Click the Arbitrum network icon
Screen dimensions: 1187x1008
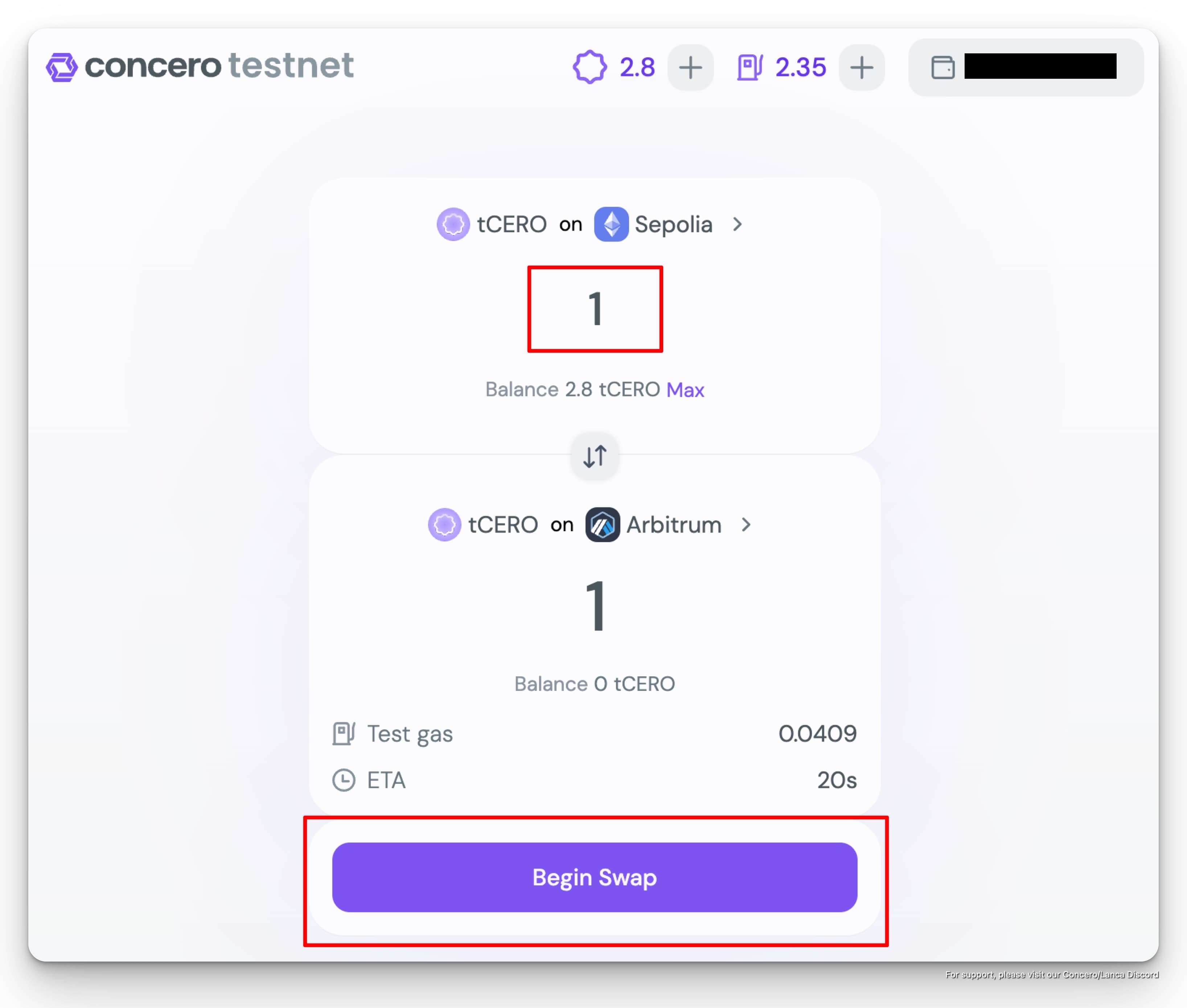point(603,525)
